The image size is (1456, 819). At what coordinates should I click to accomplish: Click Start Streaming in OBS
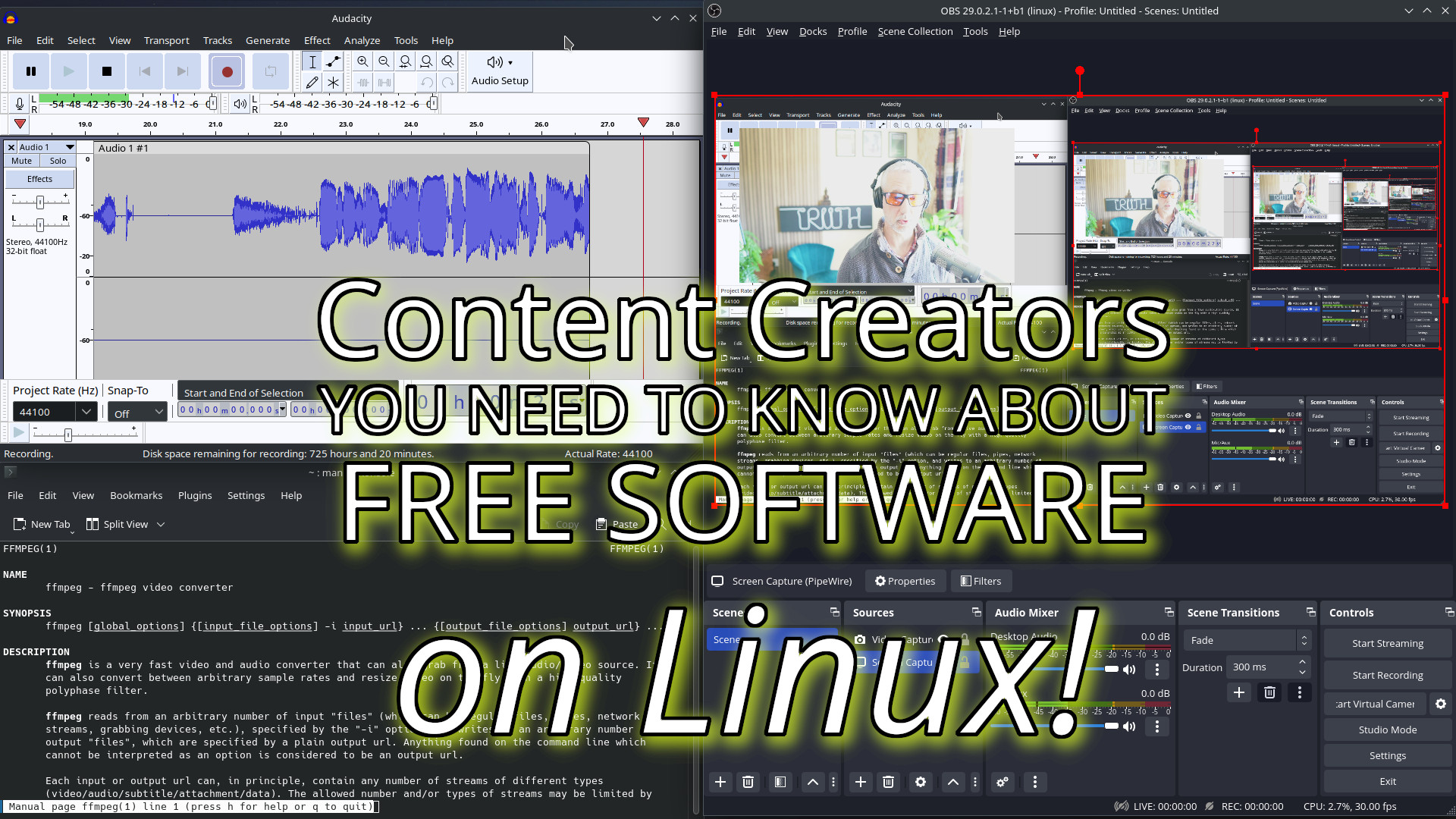1388,643
